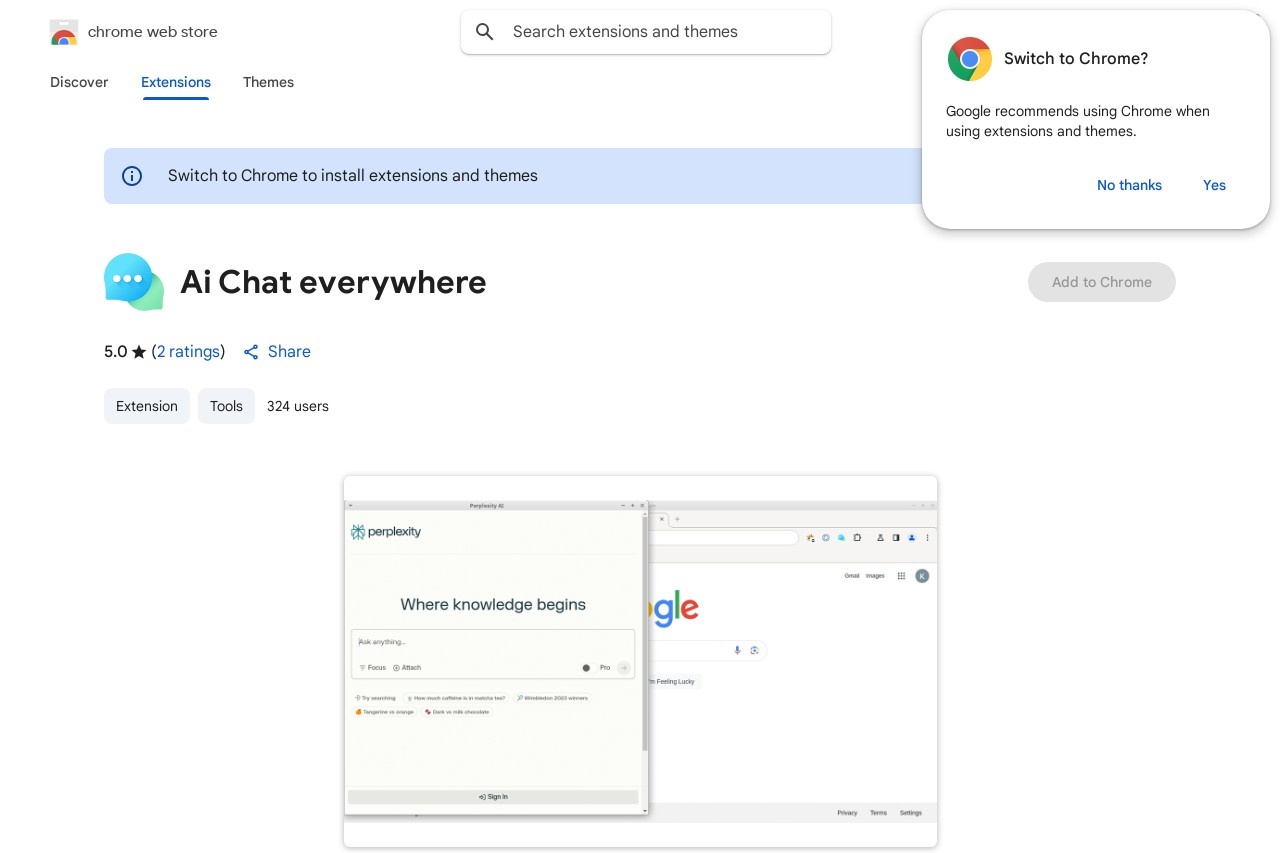Click the rating star icon
Image resolution: width=1280 pixels, height=853 pixels.
tap(139, 352)
